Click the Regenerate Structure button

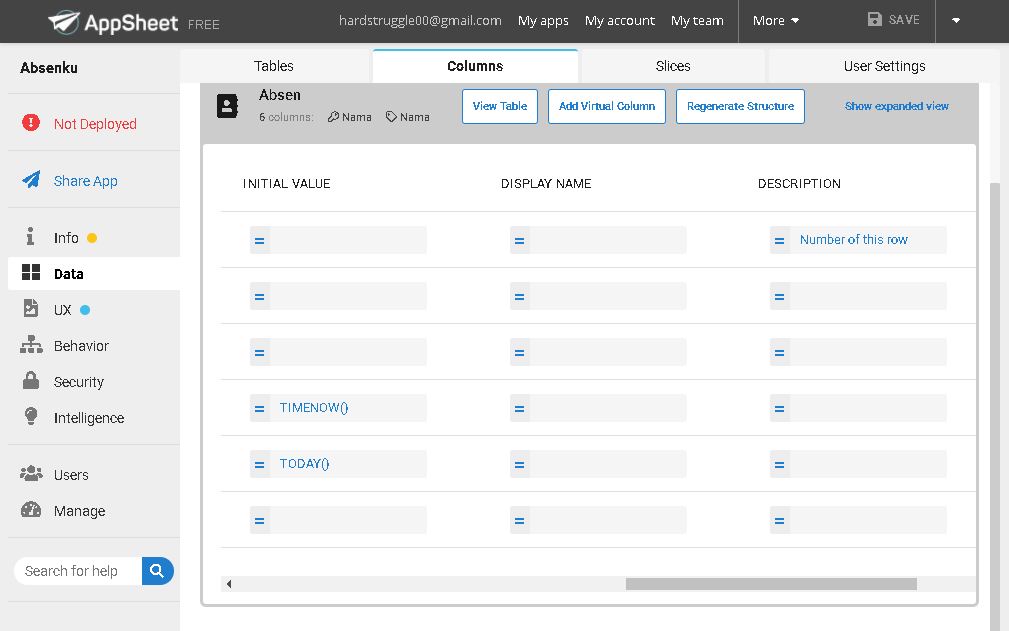click(740, 105)
